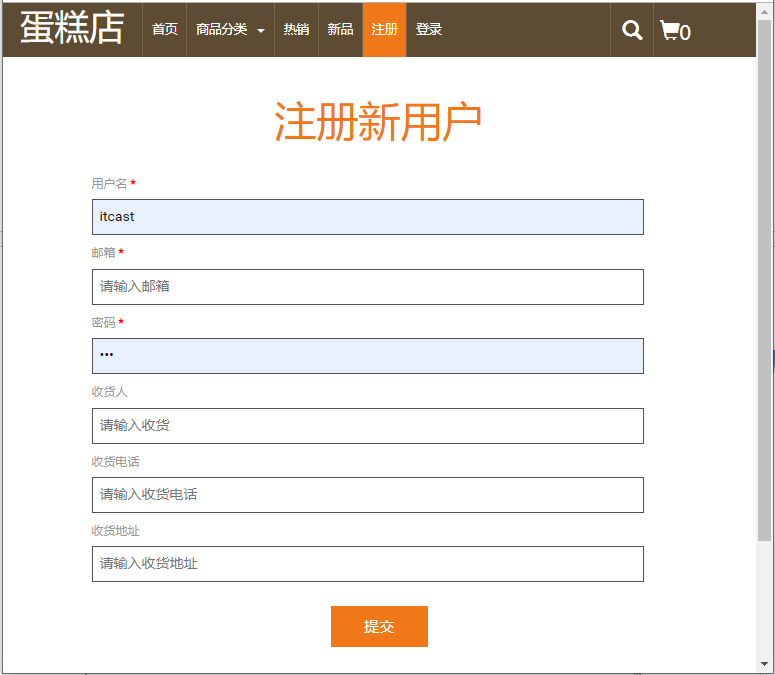The image size is (775, 675).
Task: Focus the 用户名 field containing itcast
Action: (x=367, y=217)
